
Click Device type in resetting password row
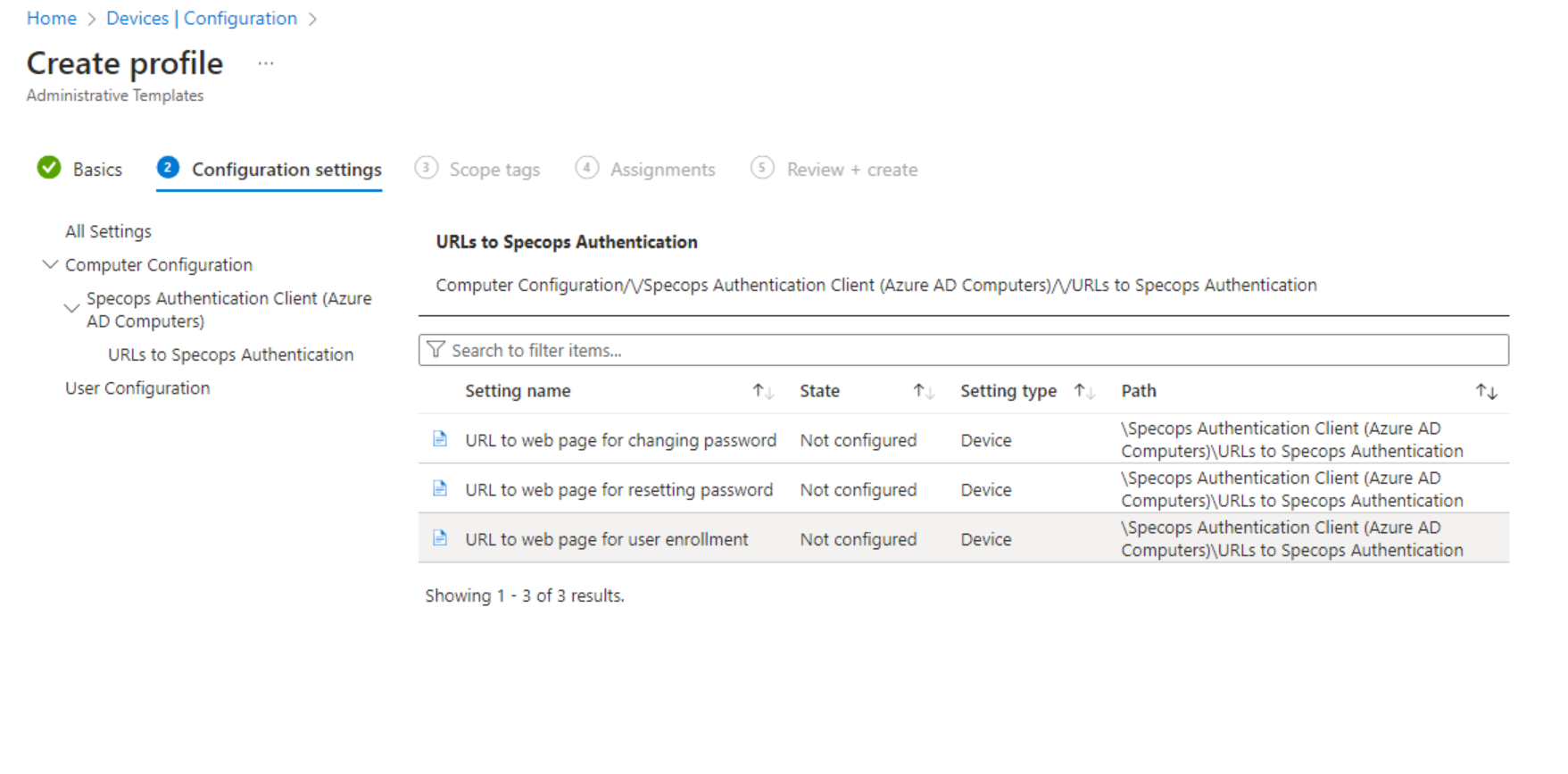[986, 490]
